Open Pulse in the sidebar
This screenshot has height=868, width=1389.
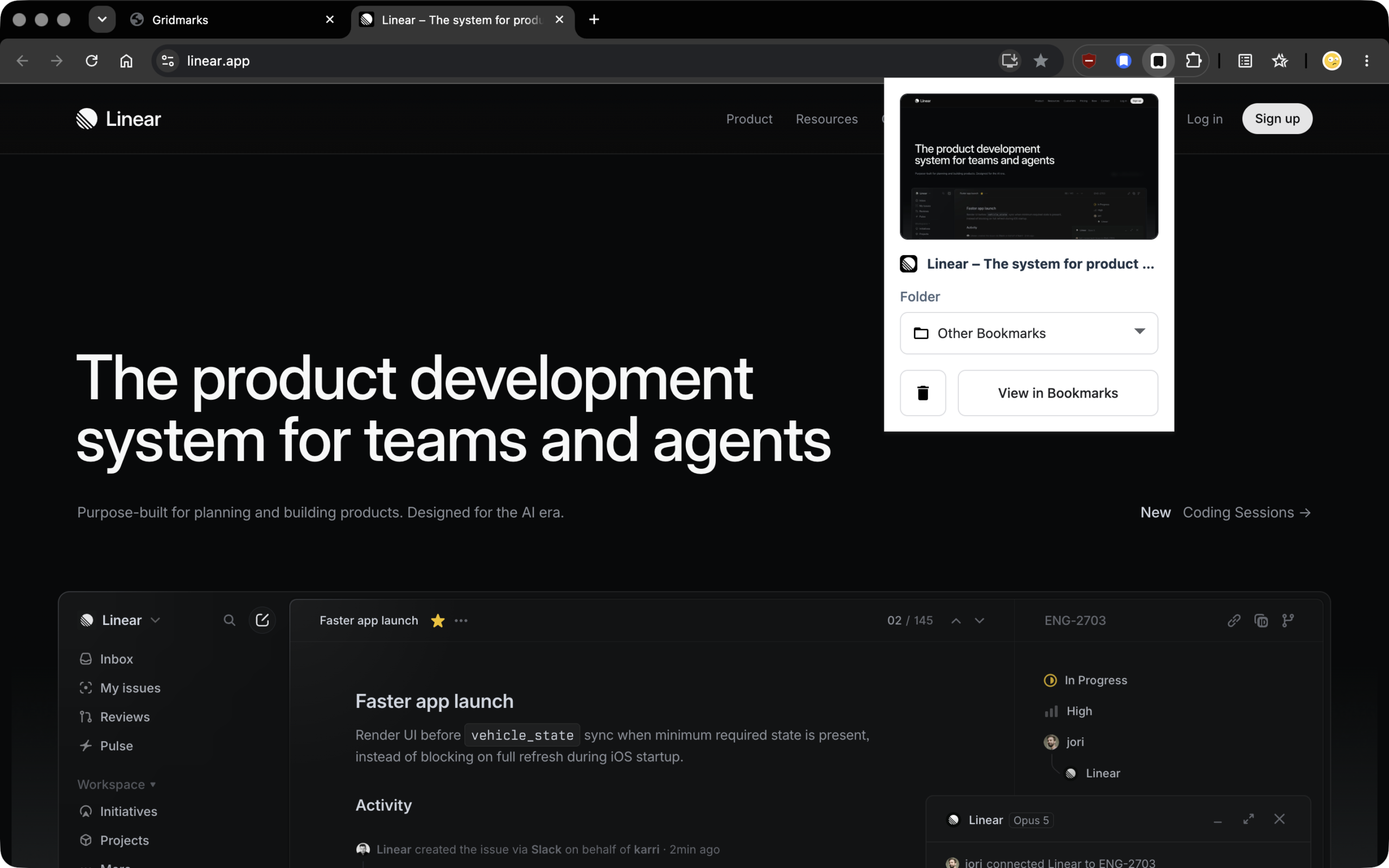[106, 746]
